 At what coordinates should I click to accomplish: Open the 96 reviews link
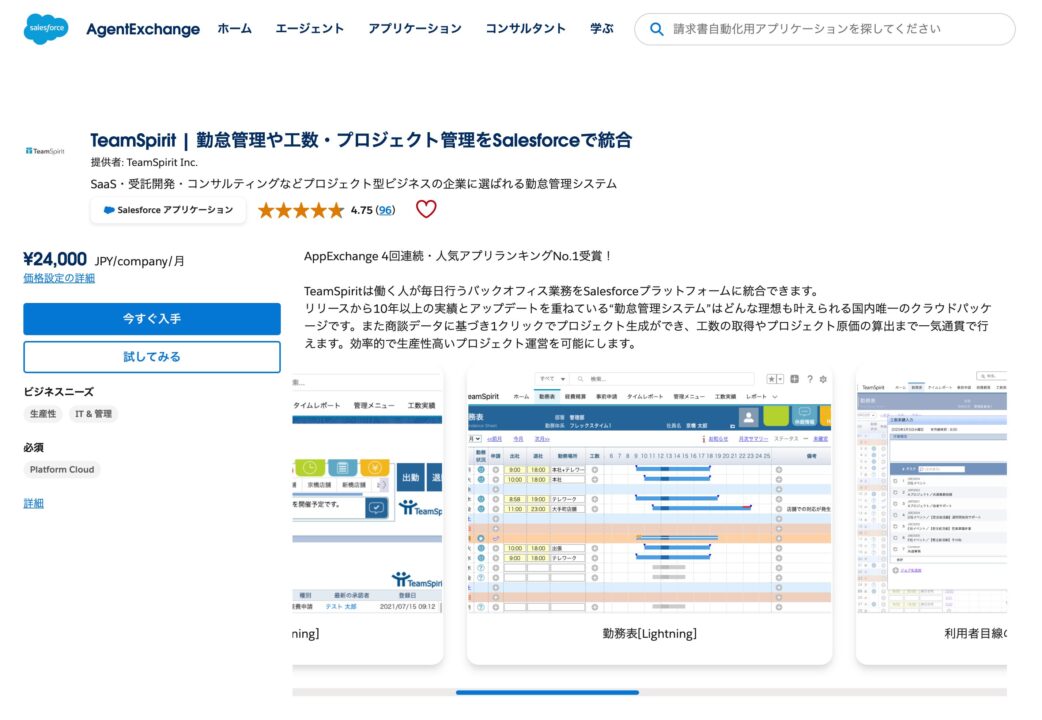(385, 210)
